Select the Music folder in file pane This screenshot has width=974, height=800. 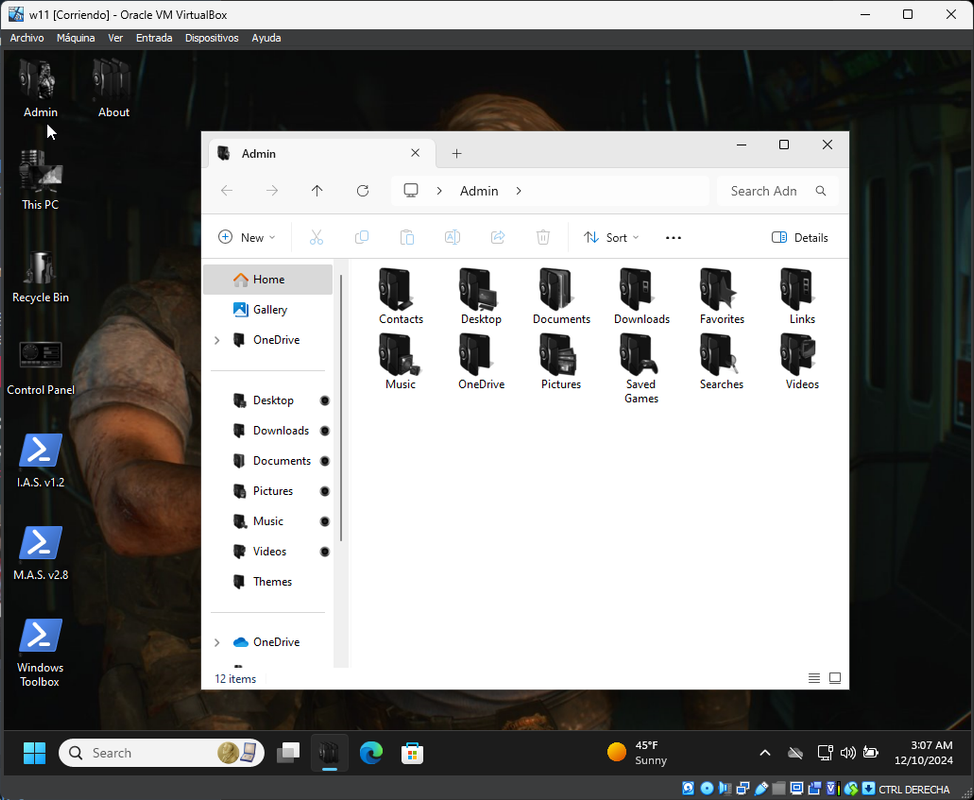[x=401, y=362]
